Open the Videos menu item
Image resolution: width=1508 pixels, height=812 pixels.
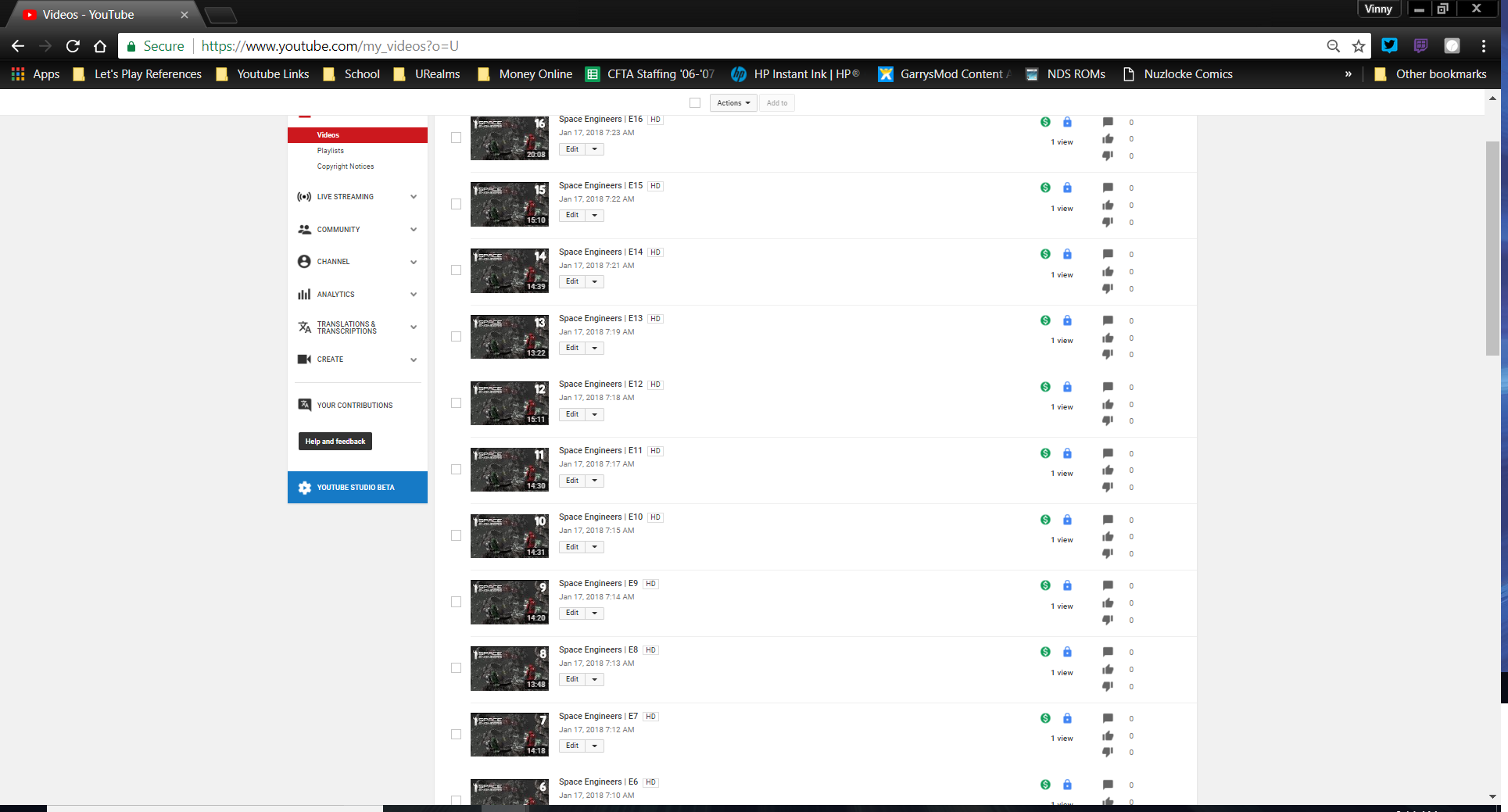pyautogui.click(x=357, y=135)
